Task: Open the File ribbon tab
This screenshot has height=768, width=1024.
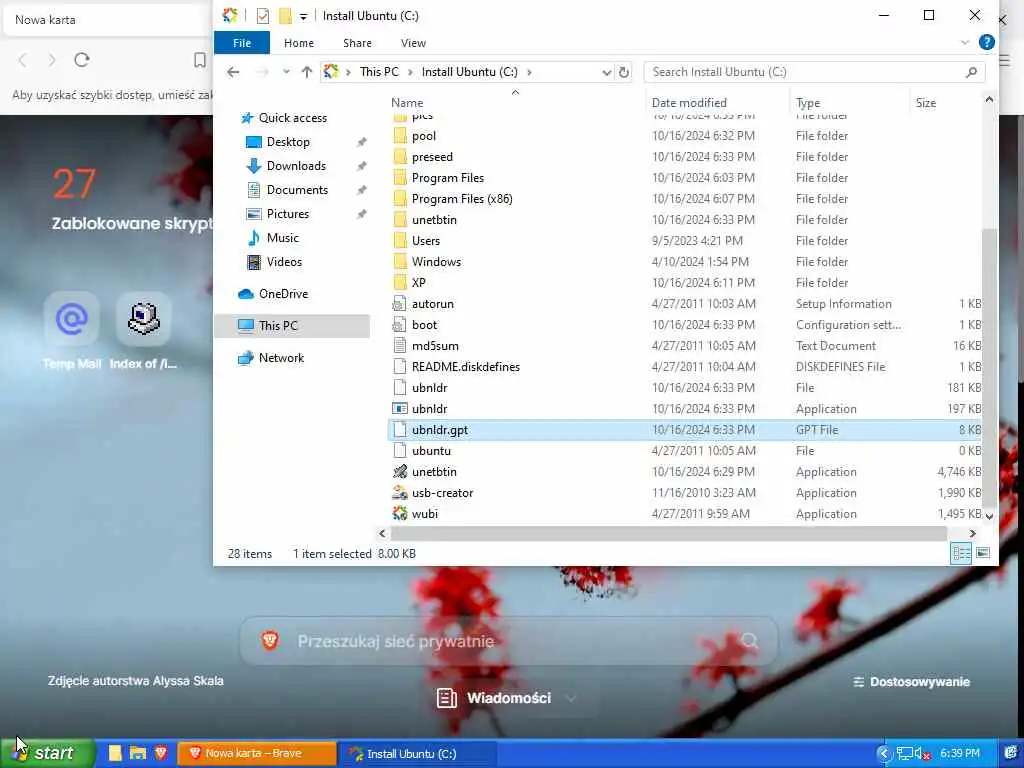Action: (242, 43)
